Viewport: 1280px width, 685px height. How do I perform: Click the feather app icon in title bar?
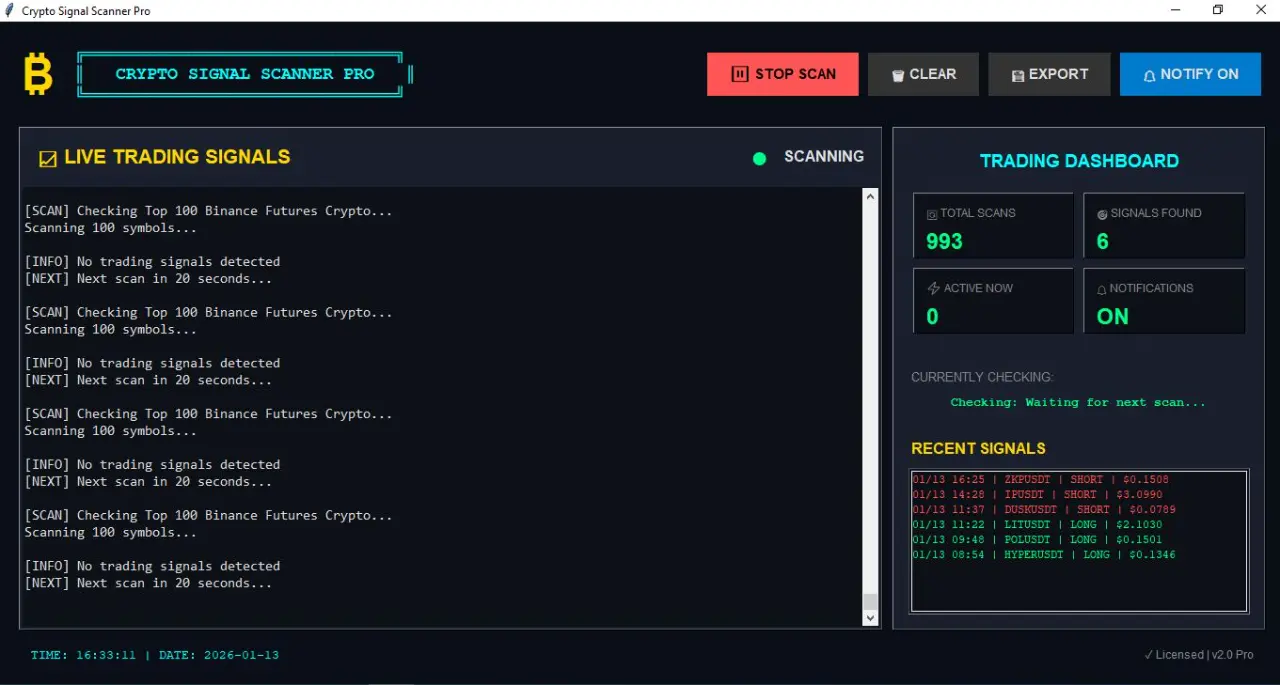coord(9,10)
